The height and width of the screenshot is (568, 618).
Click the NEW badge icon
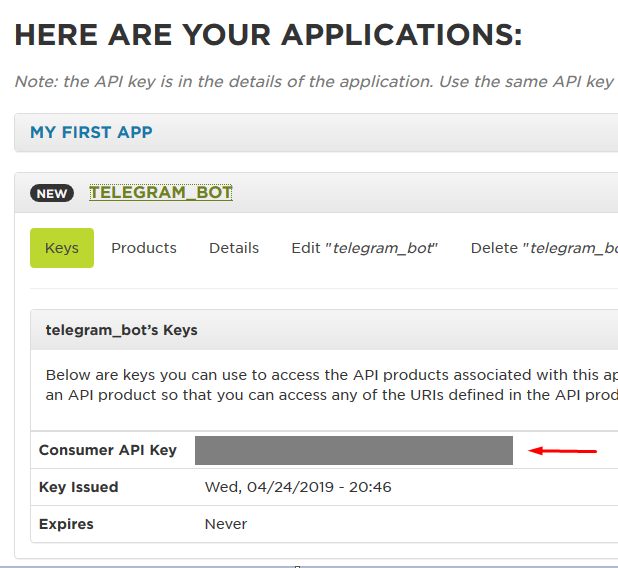click(52, 194)
